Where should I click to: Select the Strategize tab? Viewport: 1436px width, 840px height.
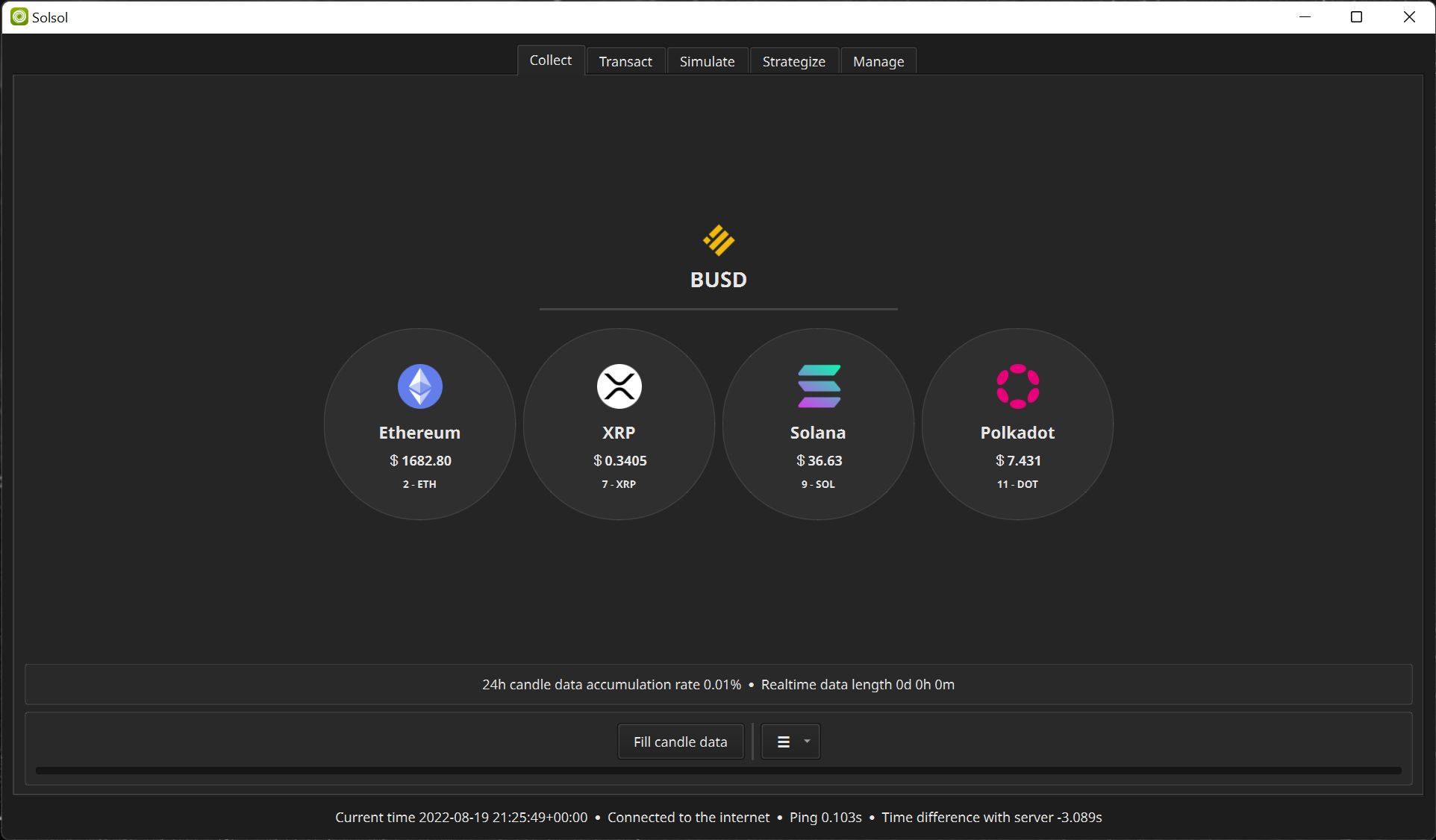[x=794, y=61]
